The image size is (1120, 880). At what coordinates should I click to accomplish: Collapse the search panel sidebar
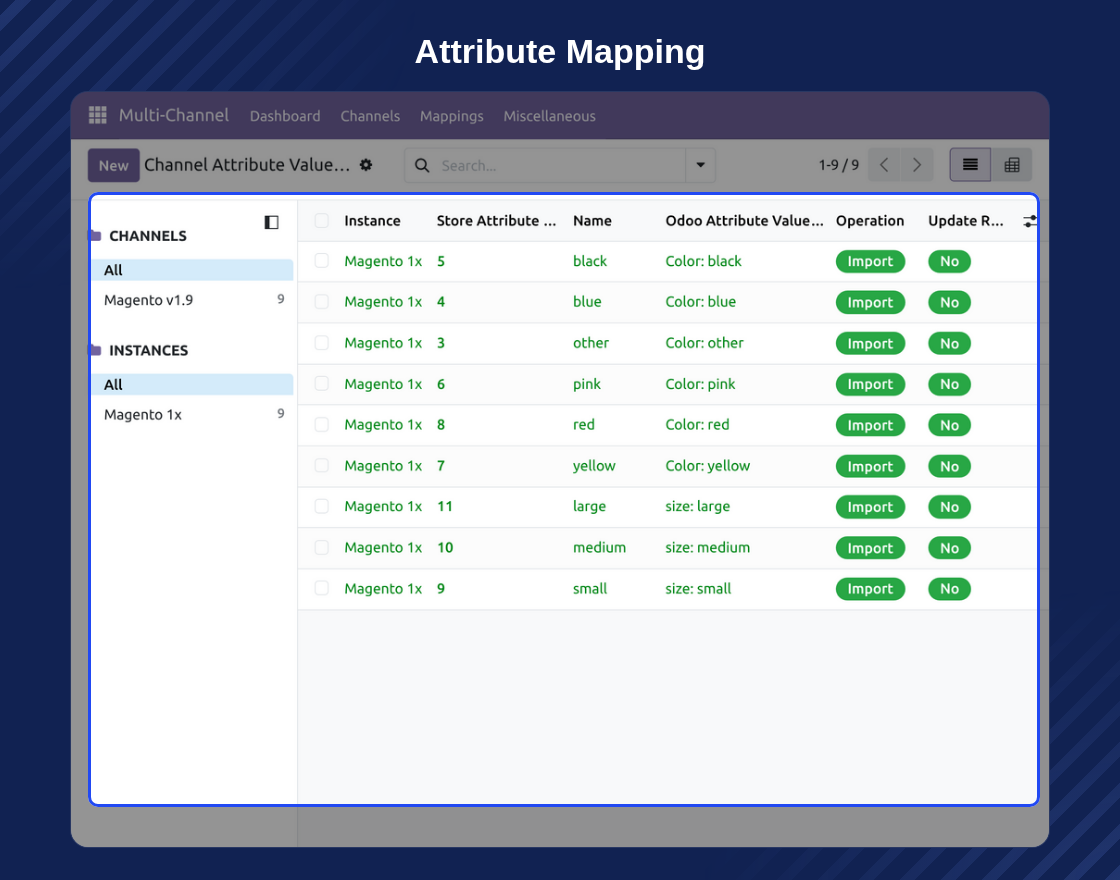point(271,222)
